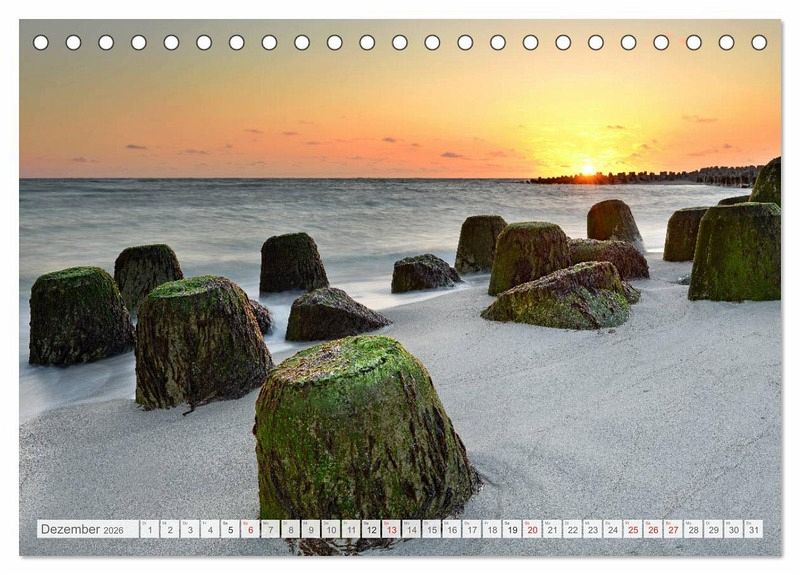Choose day 15 in the calendar strip
Viewport: 800px width, 575px height.
click(x=432, y=529)
